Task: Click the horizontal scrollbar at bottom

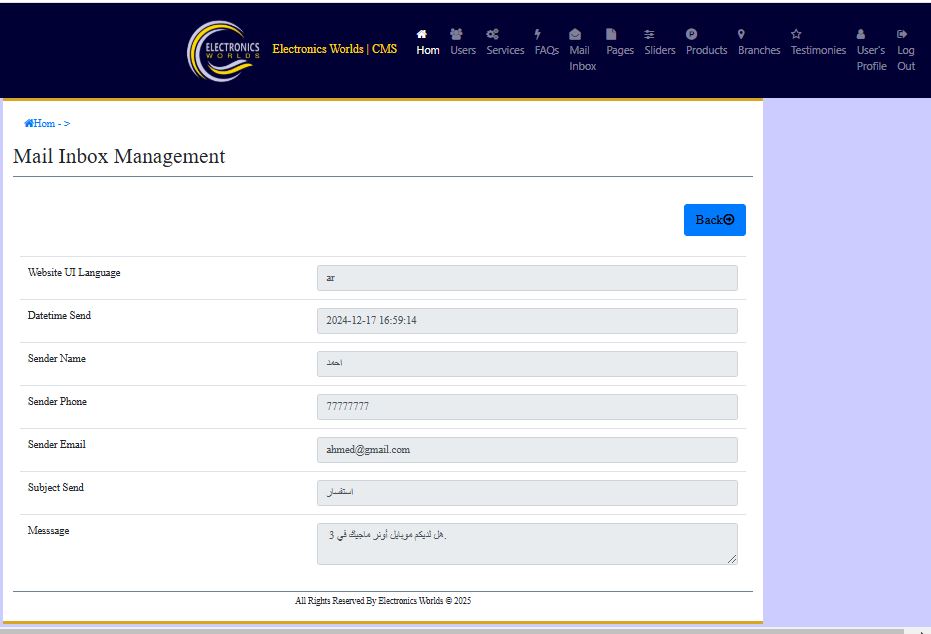Action: [x=451, y=631]
